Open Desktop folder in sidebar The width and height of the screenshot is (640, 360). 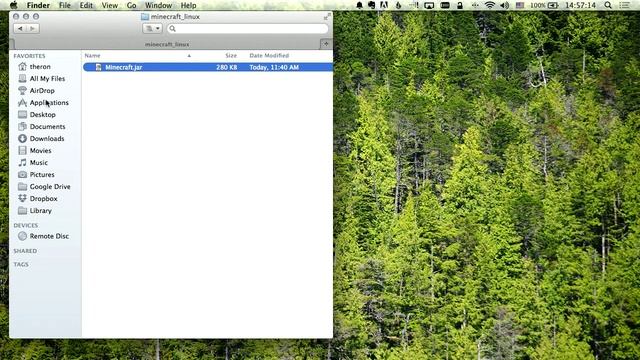(42, 115)
